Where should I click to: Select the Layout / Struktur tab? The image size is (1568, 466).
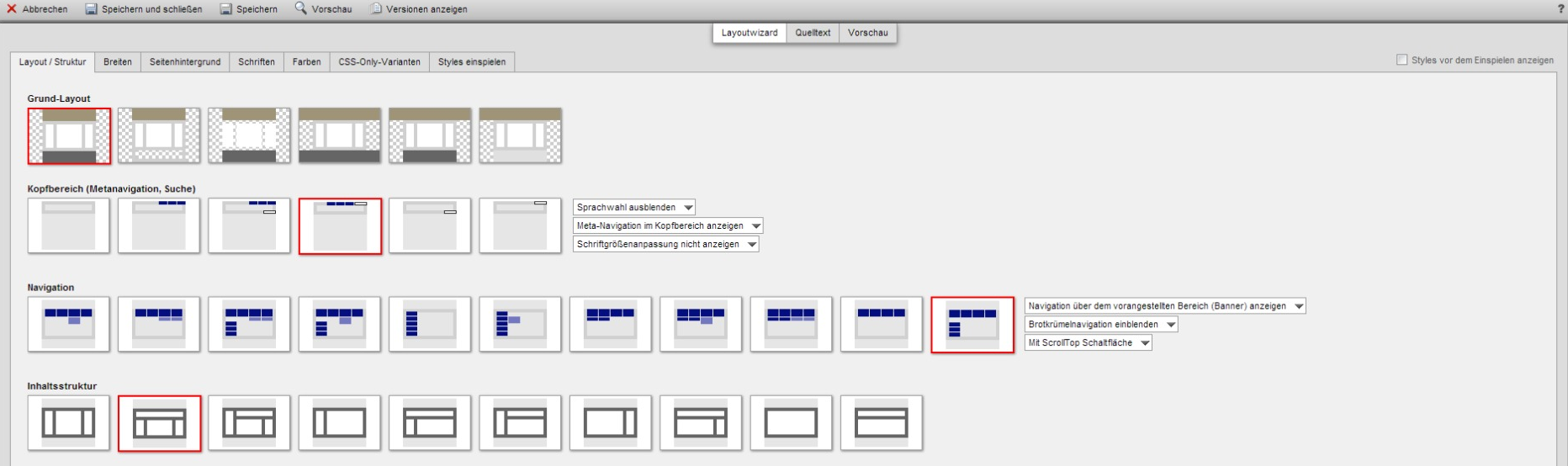tap(52, 62)
